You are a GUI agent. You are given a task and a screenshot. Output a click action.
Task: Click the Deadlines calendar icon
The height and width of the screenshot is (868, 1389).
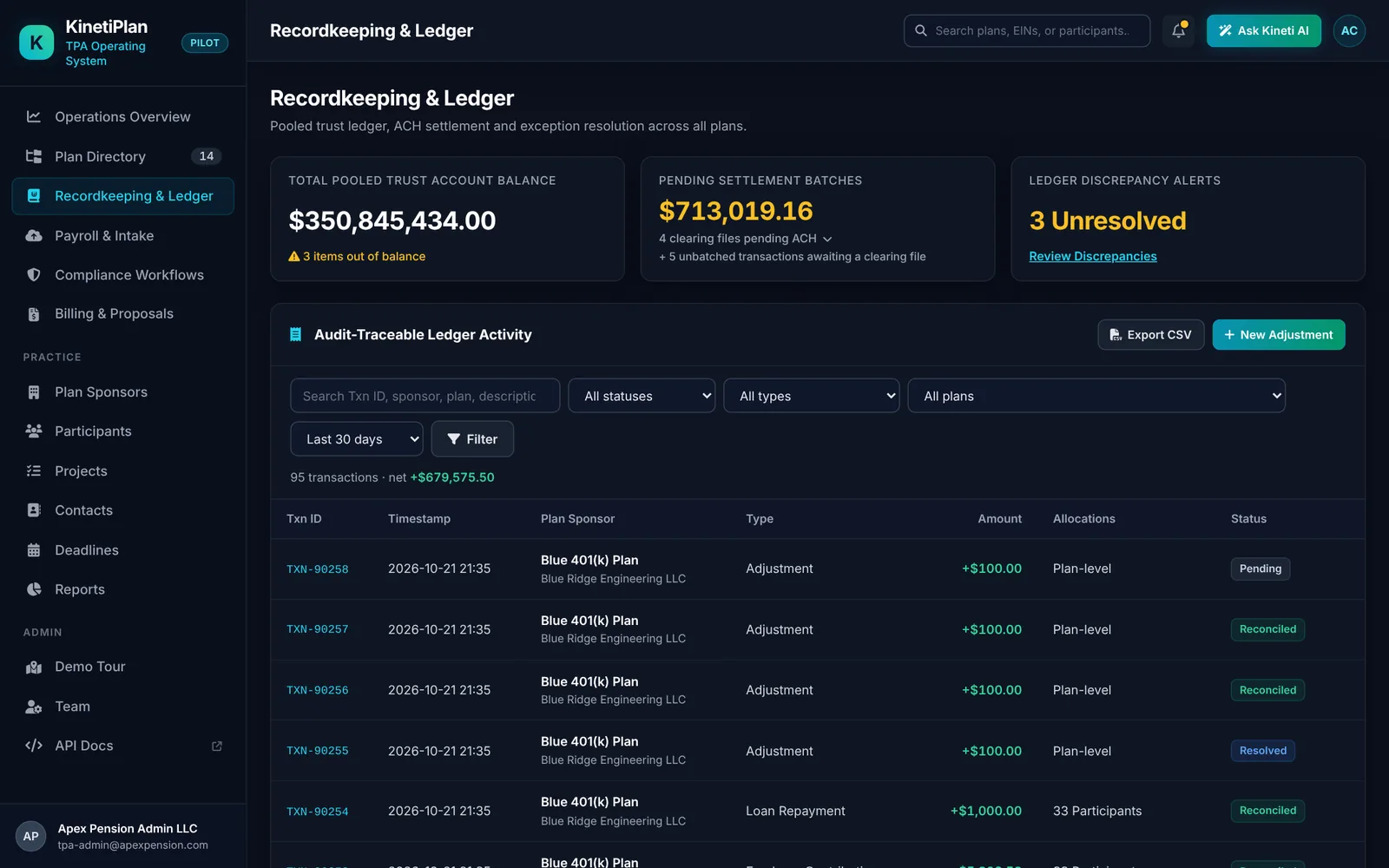pyautogui.click(x=34, y=549)
